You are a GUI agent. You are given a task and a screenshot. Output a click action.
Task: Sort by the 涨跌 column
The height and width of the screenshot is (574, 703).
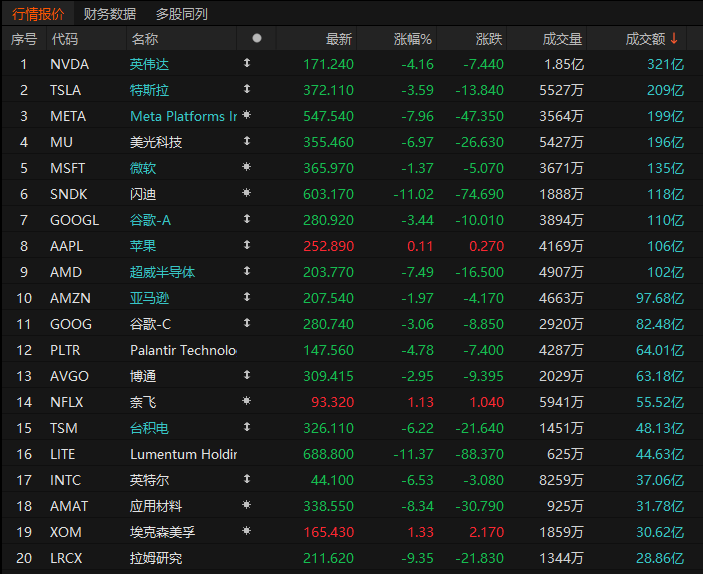point(489,39)
